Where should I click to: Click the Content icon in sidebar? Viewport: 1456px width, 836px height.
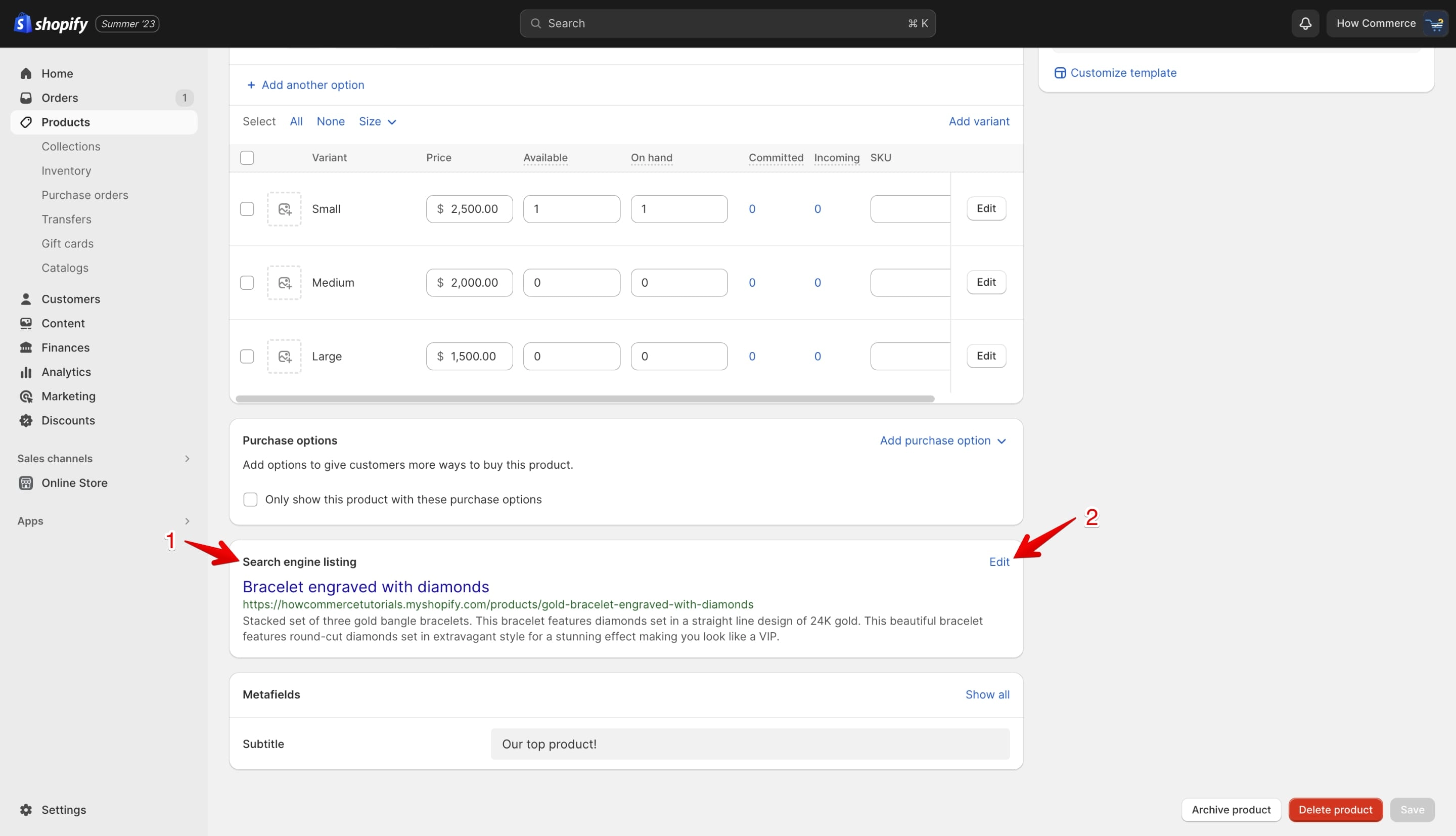(26, 323)
